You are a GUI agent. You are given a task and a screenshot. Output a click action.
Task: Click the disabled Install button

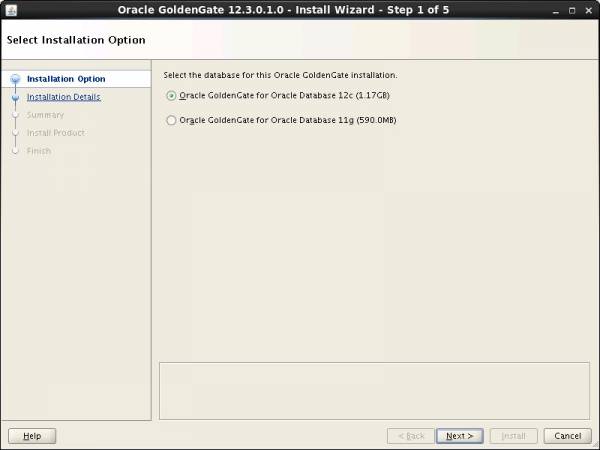(513, 436)
